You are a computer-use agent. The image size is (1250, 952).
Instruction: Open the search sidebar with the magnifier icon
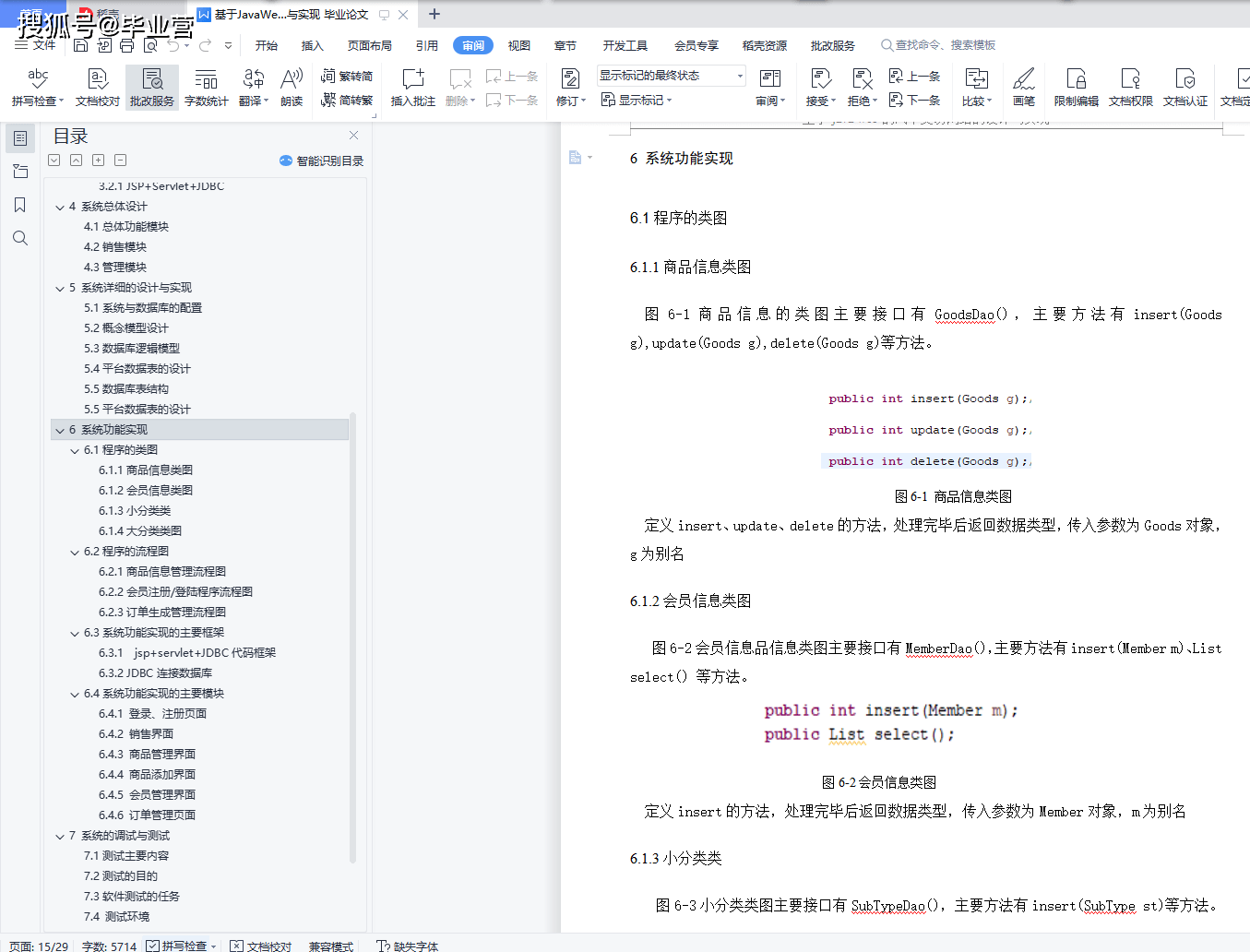(20, 237)
